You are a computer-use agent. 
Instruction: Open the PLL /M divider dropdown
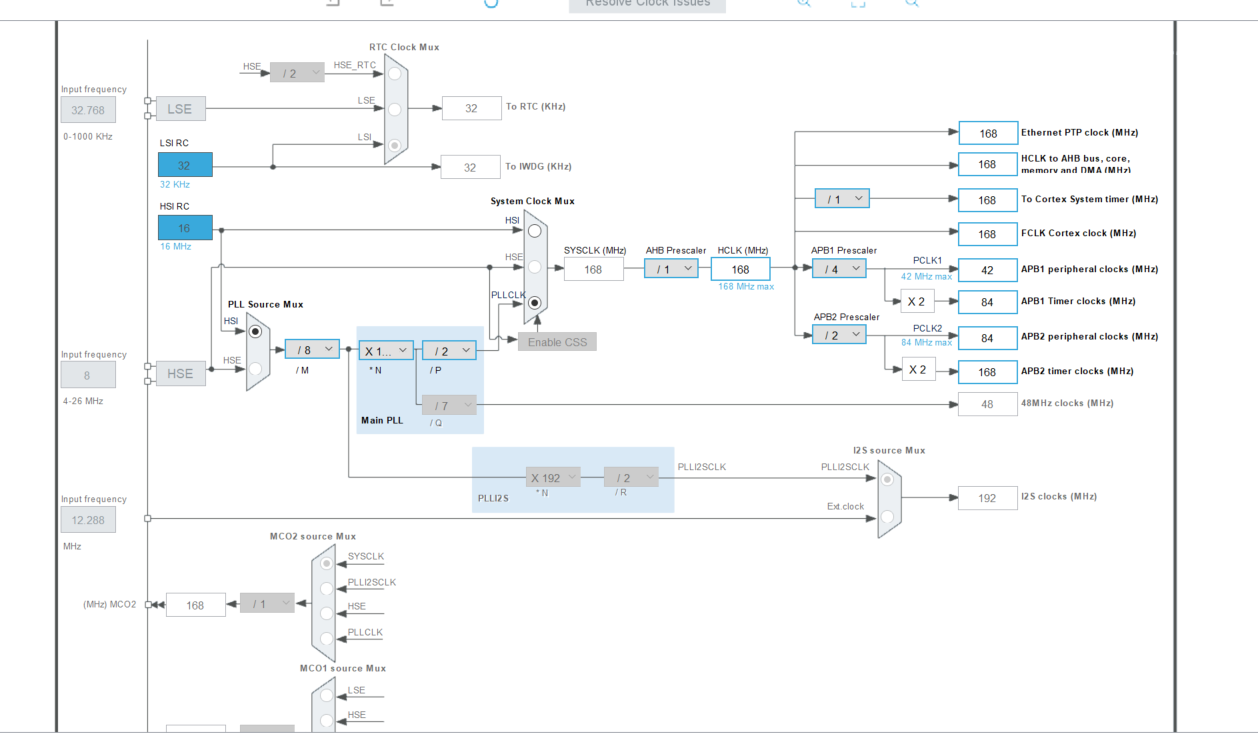coord(312,349)
